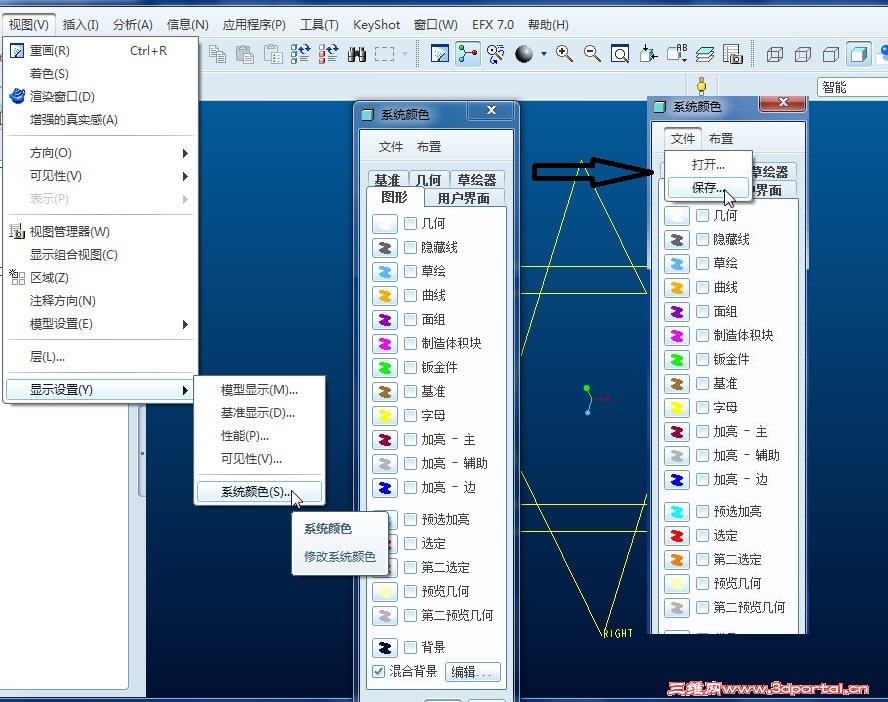This screenshot has width=888, height=702.
Task: Check 面组 box in right 系统颜色 dialog
Action: click(702, 311)
